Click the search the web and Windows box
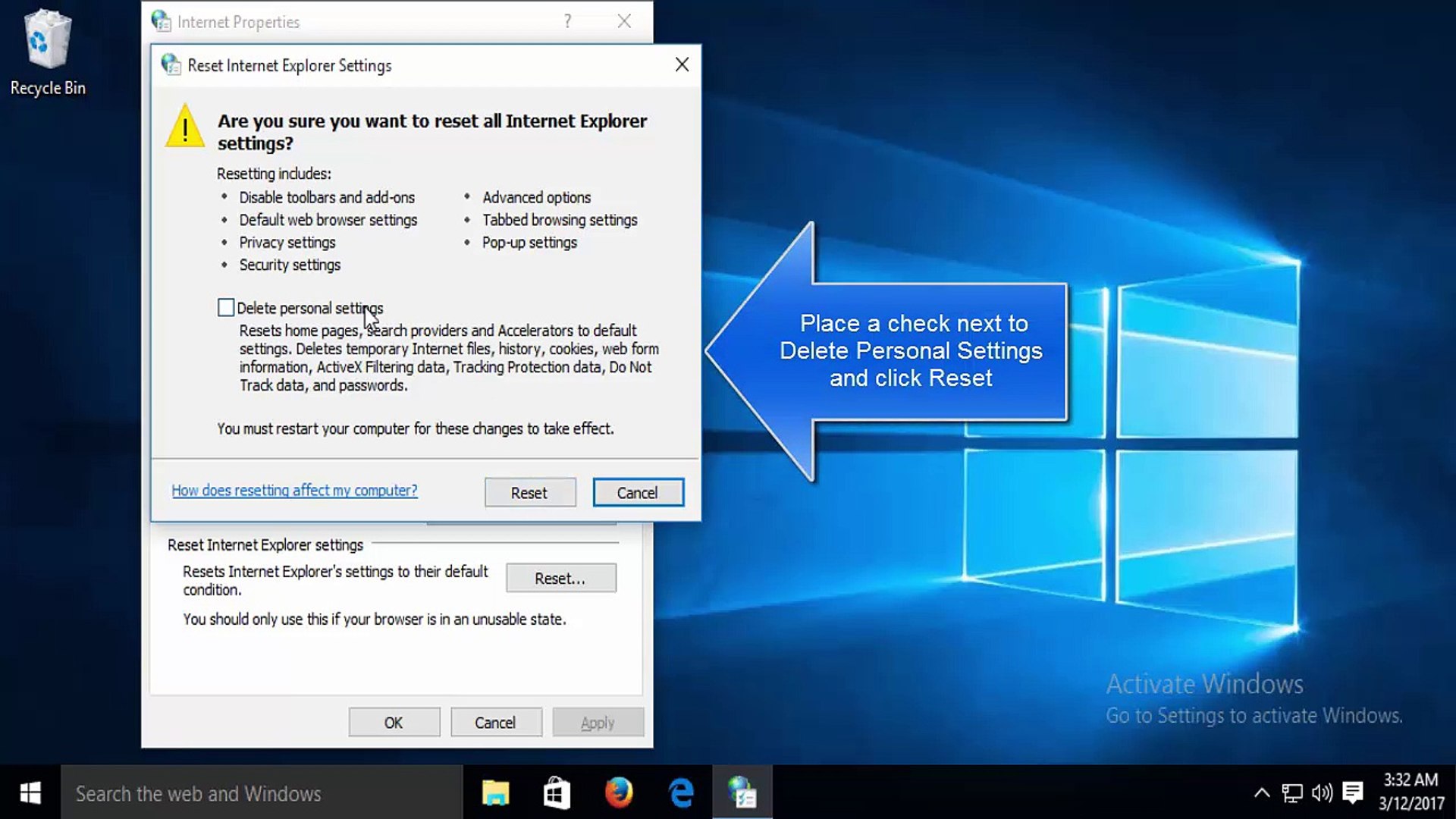The width and height of the screenshot is (1456, 819). pyautogui.click(x=262, y=793)
